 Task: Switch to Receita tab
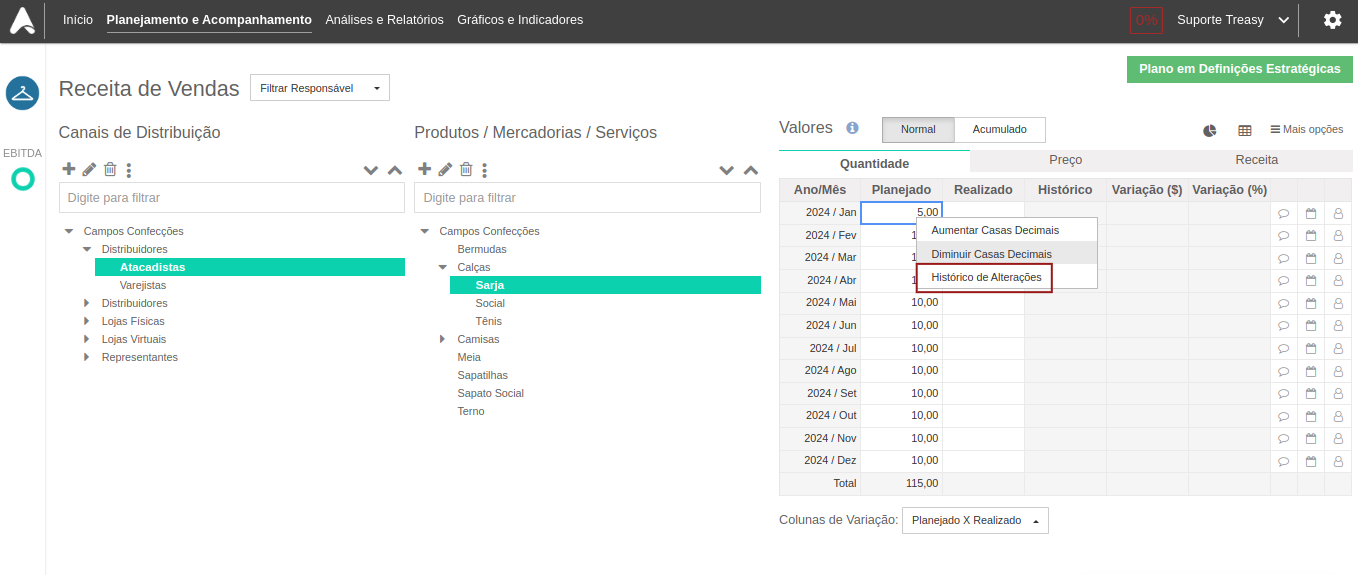[x=1256, y=160]
